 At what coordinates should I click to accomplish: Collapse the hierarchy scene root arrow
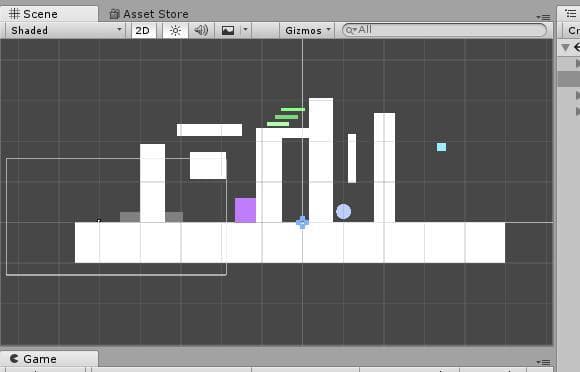coord(565,47)
